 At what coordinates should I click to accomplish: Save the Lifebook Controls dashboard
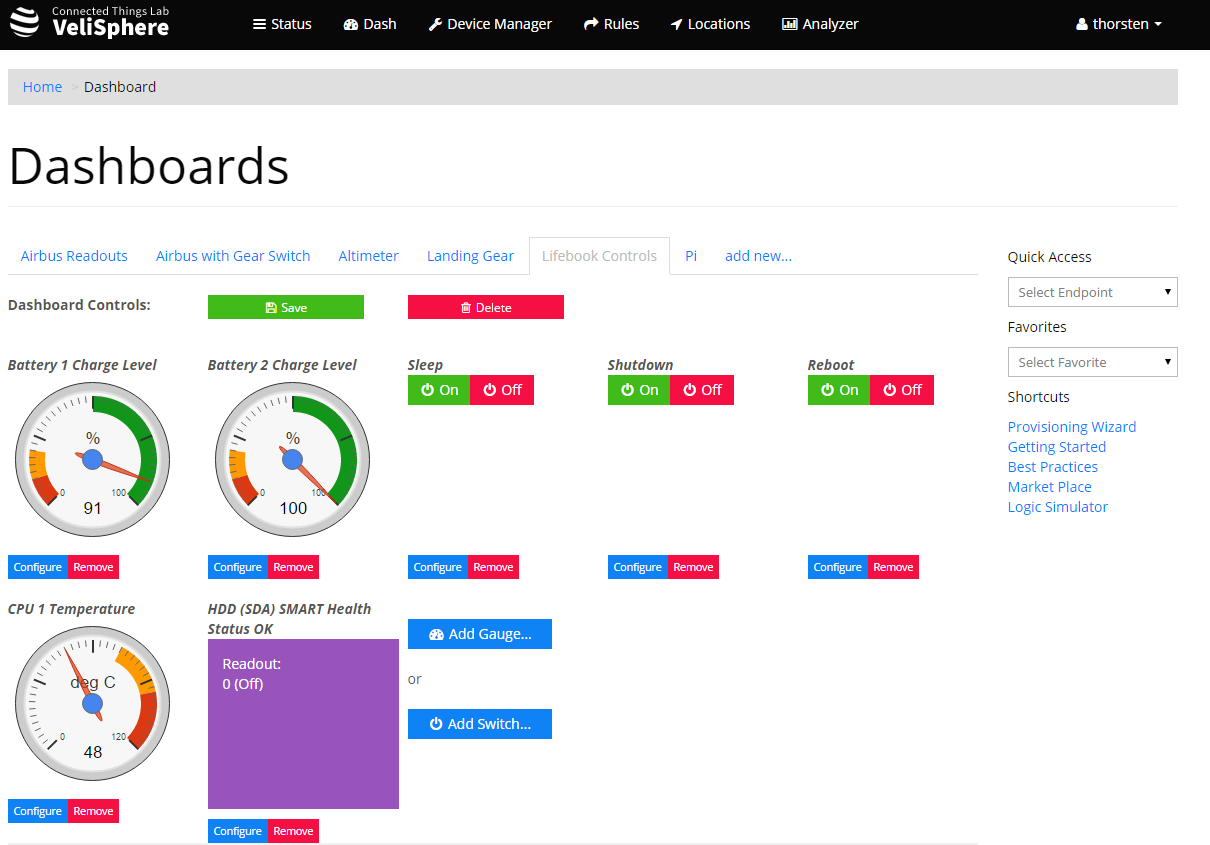(285, 306)
